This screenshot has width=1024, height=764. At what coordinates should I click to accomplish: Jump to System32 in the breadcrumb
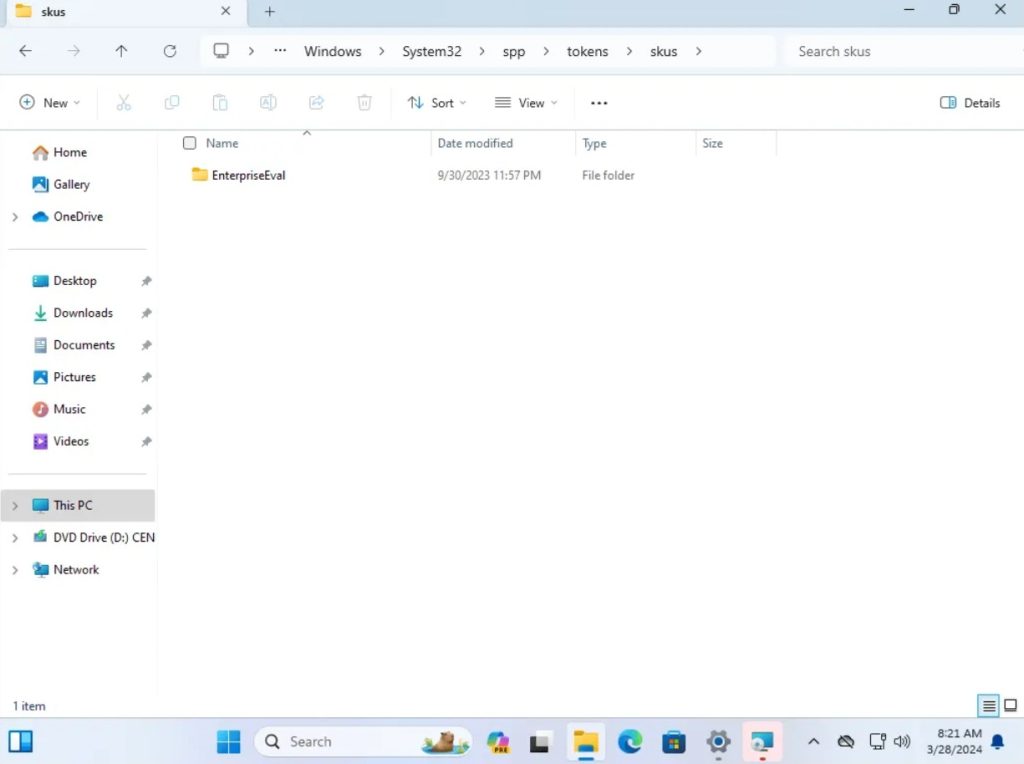pos(432,51)
